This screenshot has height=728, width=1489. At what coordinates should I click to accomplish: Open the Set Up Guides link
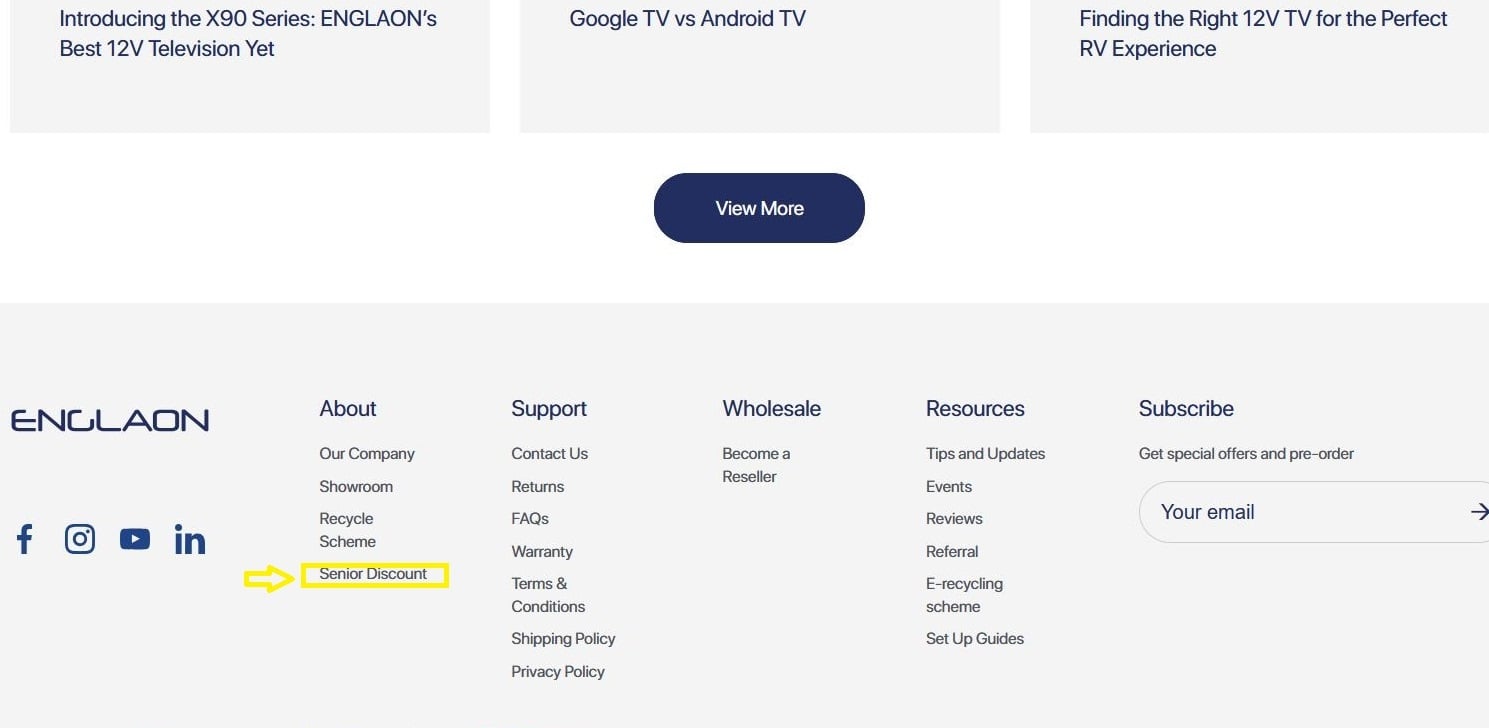(x=974, y=639)
